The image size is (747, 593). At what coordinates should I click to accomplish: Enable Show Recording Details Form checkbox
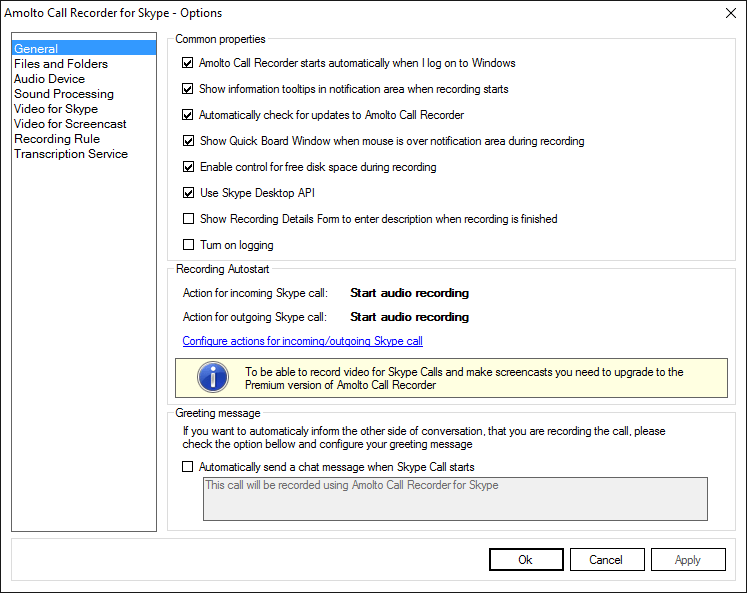(189, 219)
